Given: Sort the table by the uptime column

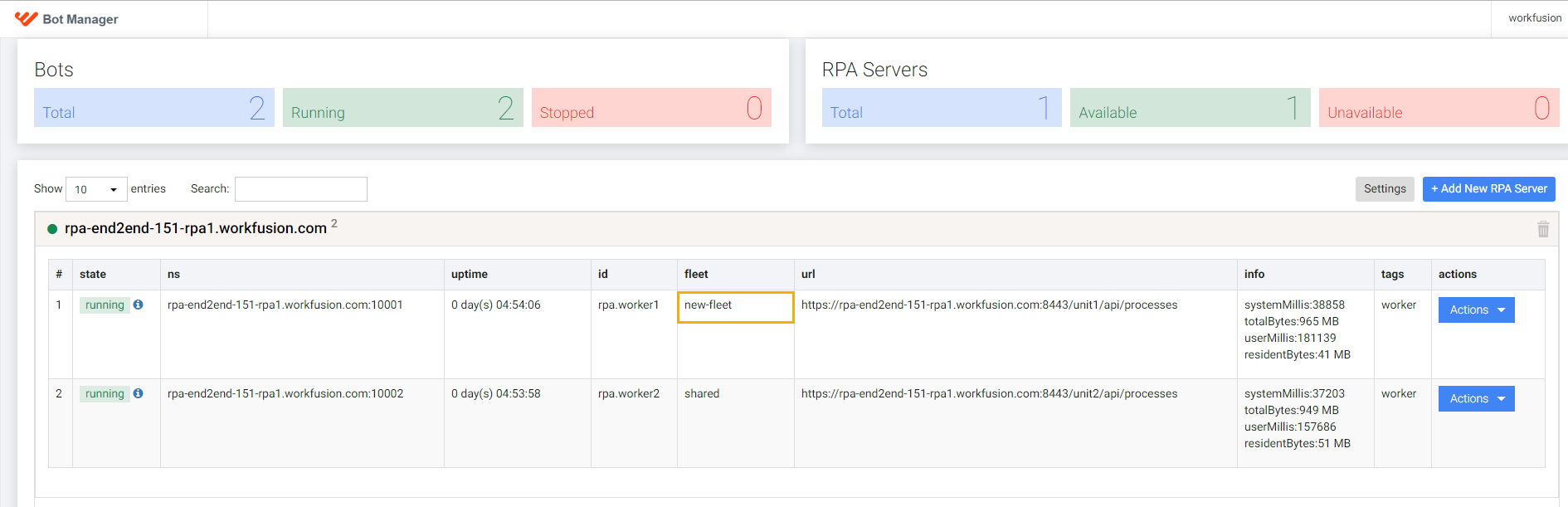Looking at the screenshot, I should (470, 274).
